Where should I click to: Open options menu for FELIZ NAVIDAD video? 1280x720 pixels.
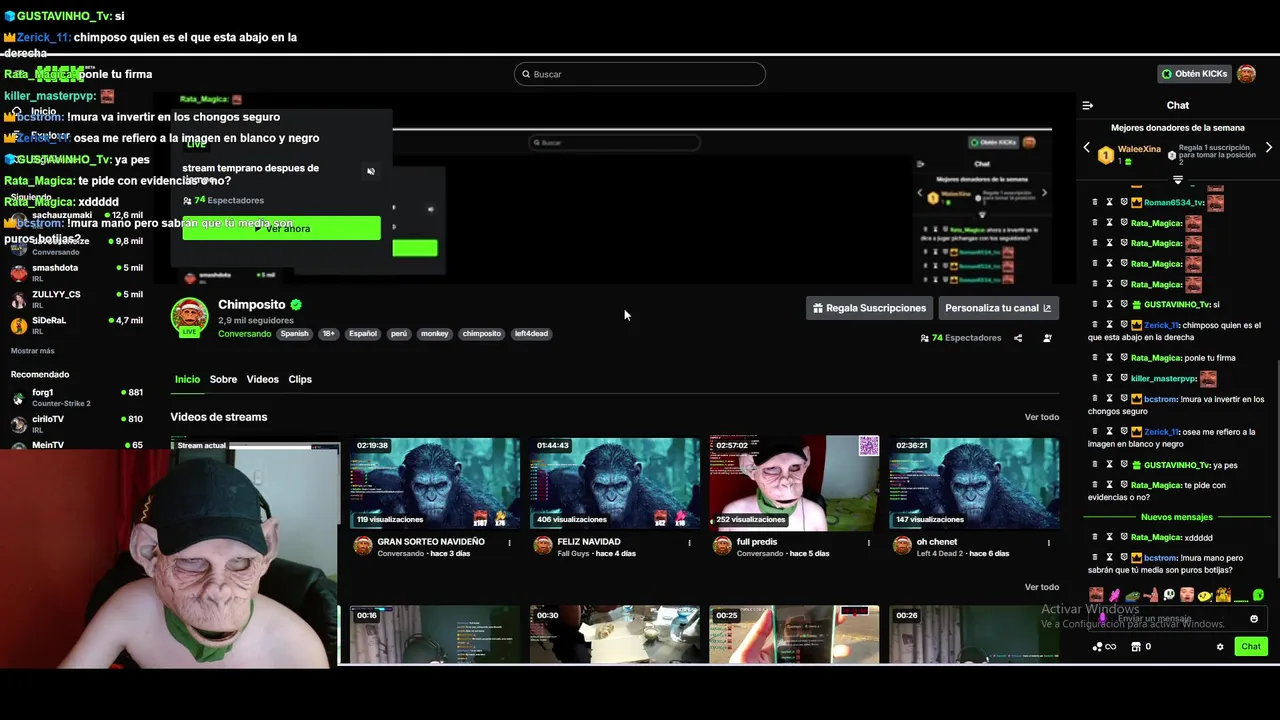click(x=689, y=543)
